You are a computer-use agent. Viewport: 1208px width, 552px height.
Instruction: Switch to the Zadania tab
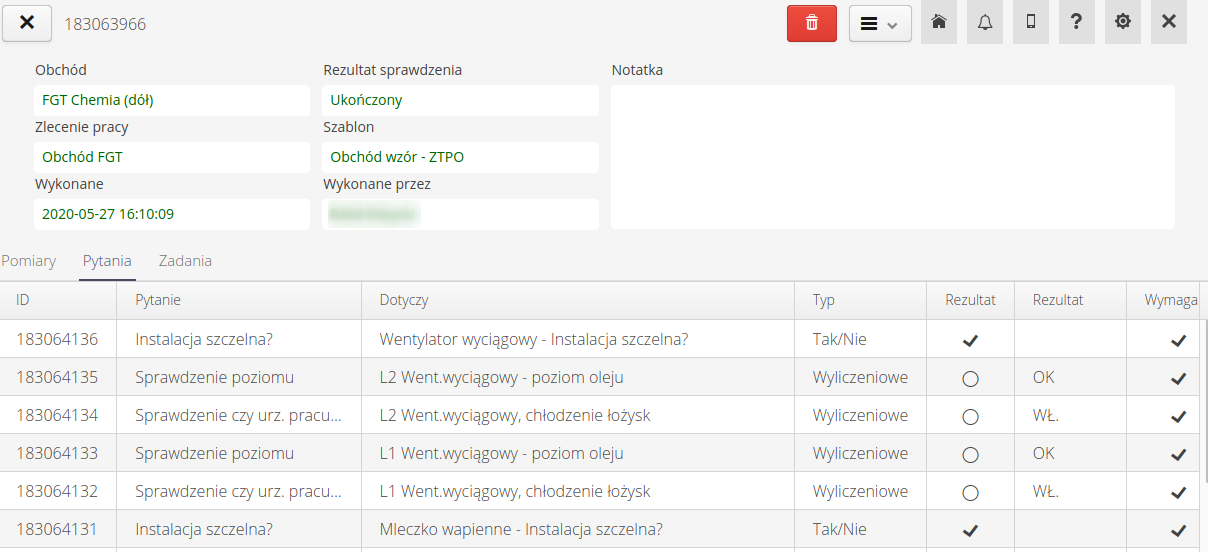pyautogui.click(x=185, y=261)
